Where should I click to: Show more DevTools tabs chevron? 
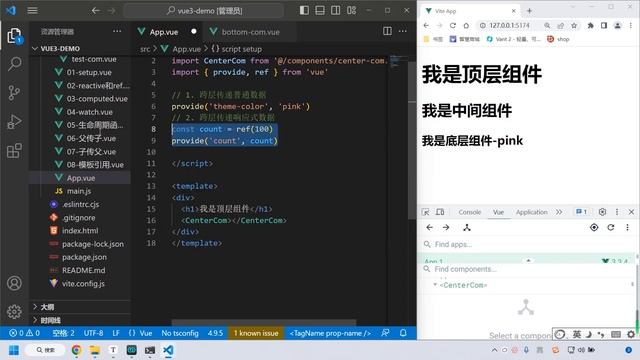pos(559,212)
